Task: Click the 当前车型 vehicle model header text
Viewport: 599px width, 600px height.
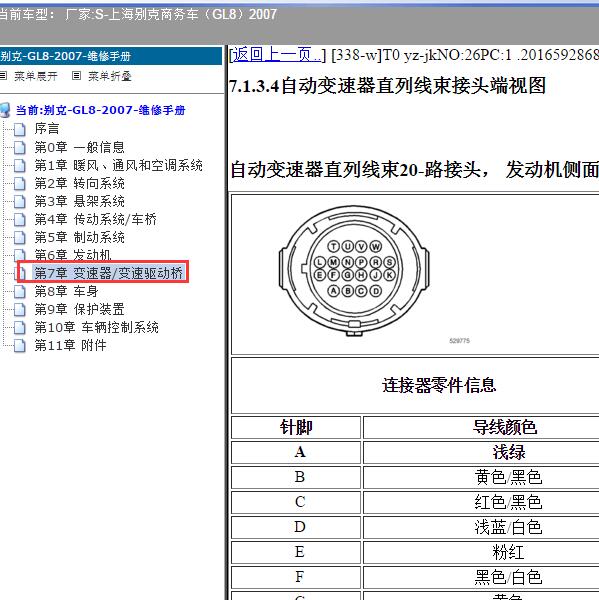Action: point(138,15)
